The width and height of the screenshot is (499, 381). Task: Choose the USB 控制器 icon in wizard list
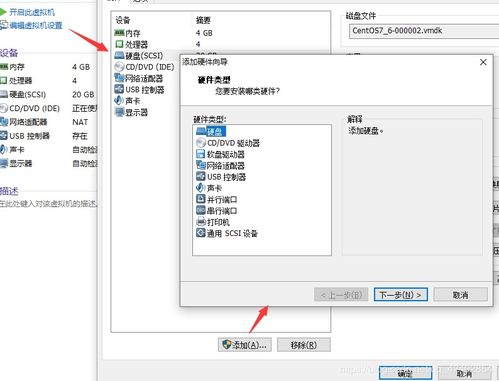pyautogui.click(x=201, y=176)
